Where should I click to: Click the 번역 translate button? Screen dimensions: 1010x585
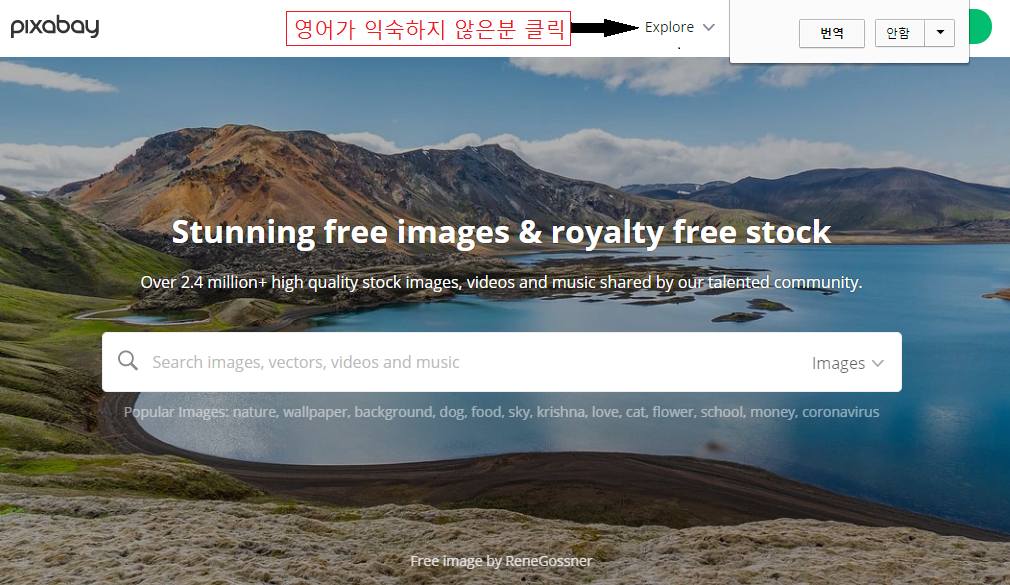[832, 33]
